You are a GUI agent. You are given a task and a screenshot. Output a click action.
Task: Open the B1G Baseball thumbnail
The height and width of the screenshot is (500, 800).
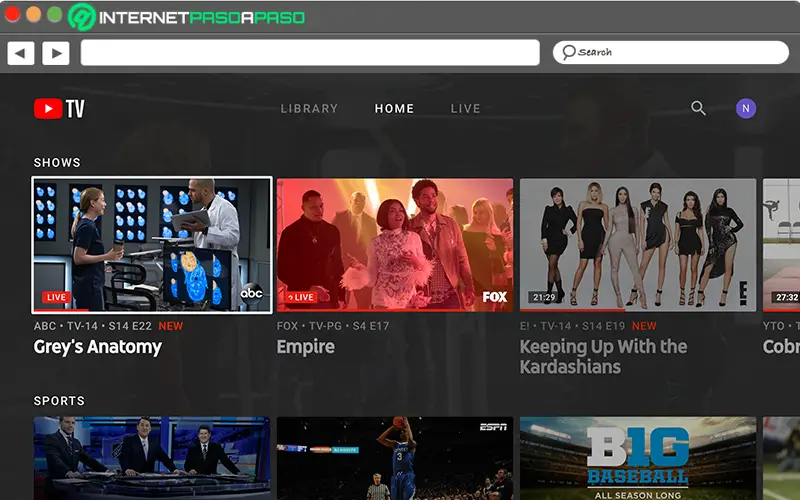(x=638, y=459)
